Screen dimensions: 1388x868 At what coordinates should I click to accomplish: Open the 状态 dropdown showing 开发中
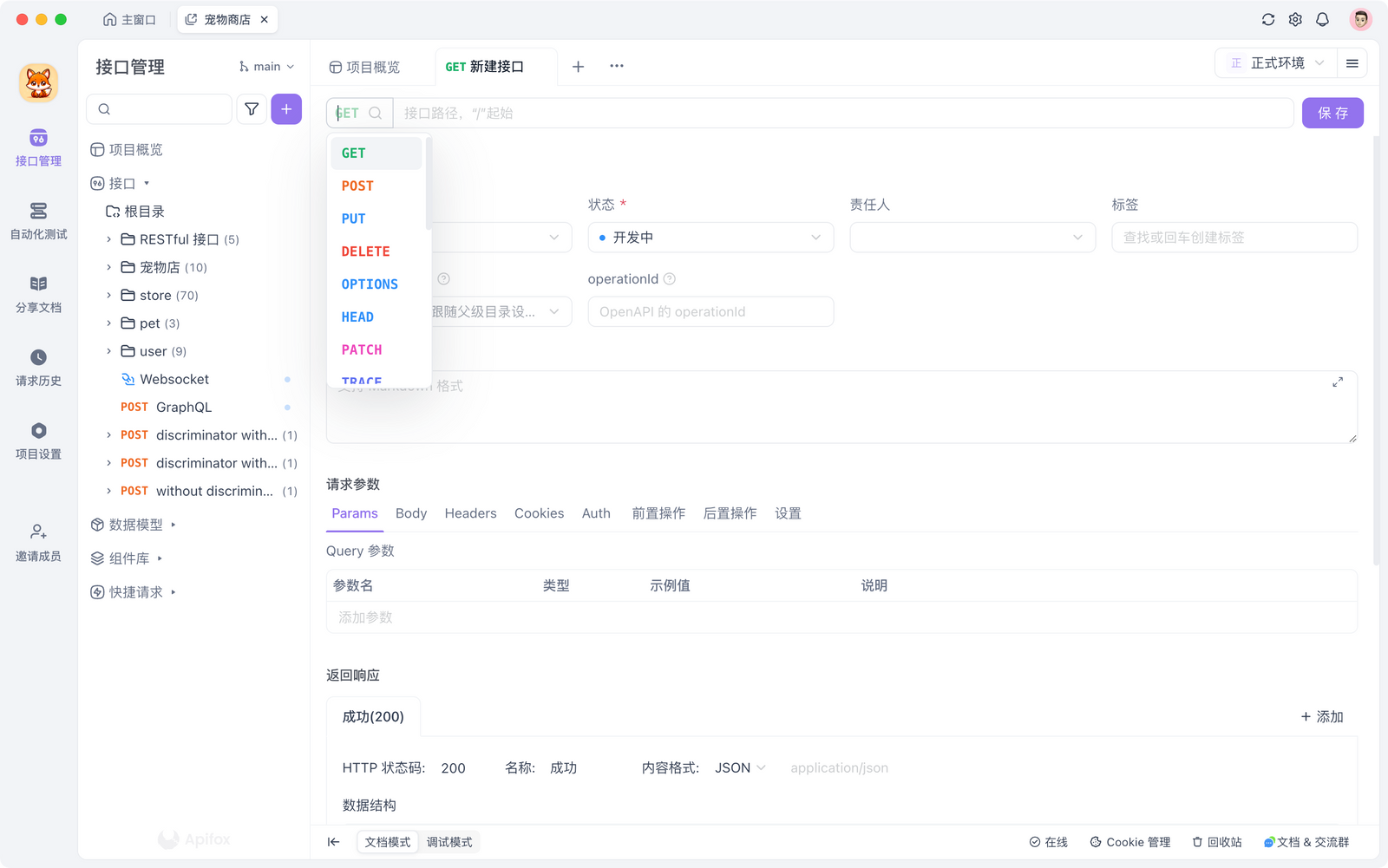(710, 237)
